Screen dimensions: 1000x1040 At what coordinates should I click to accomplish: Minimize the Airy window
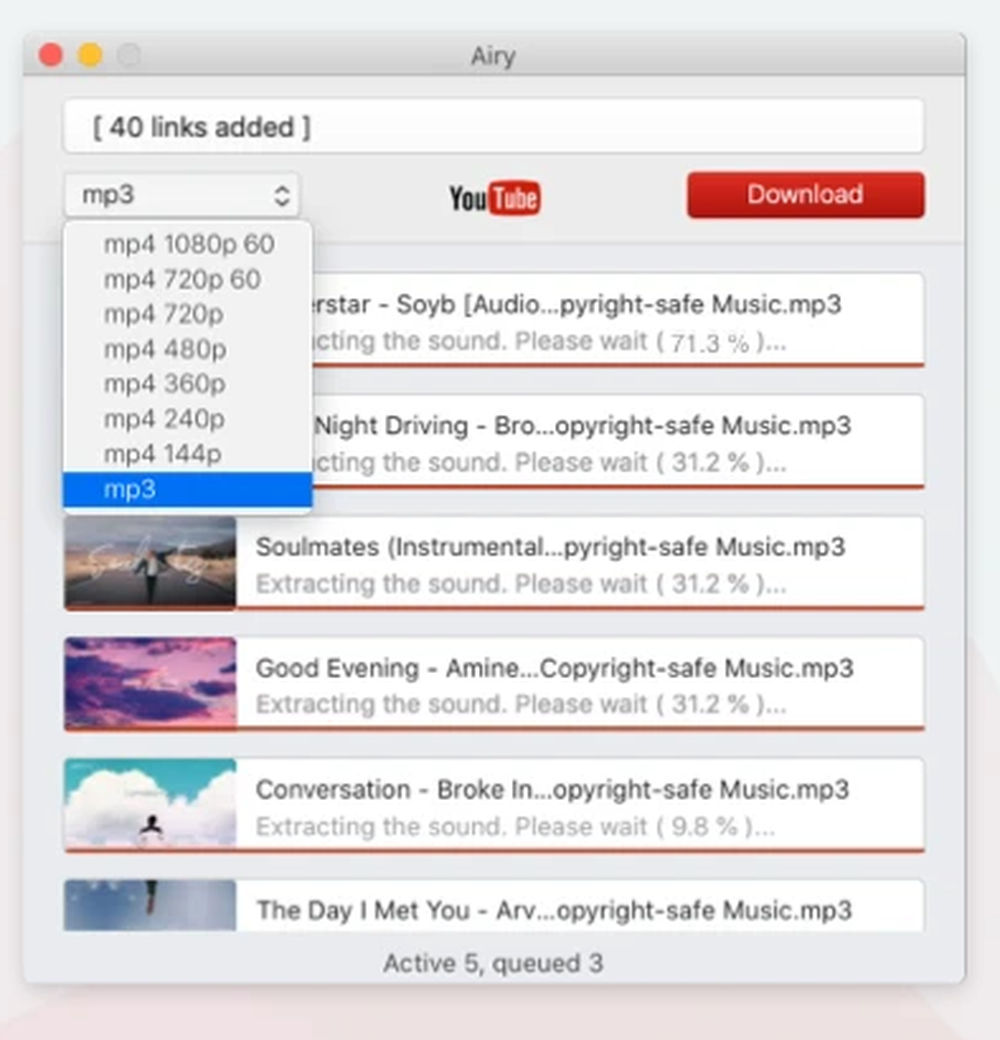tap(90, 54)
